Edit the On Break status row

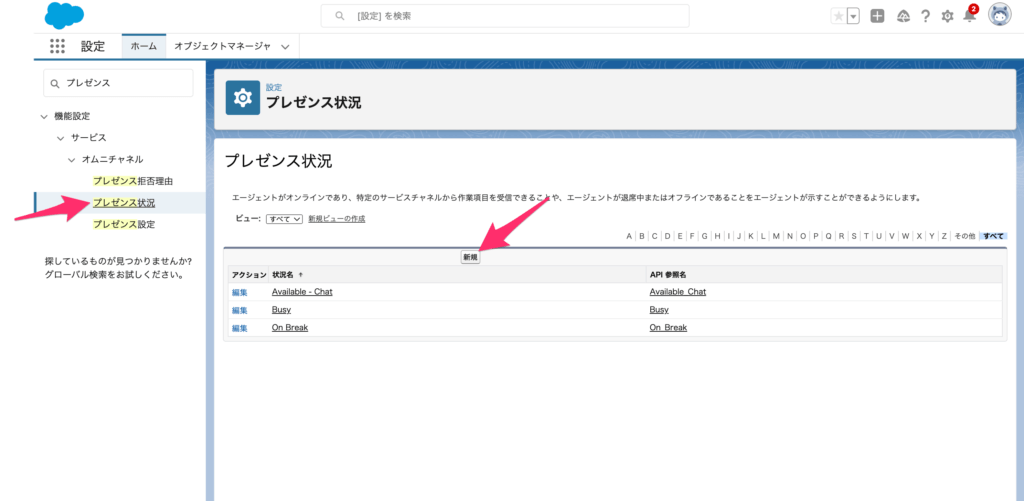pyautogui.click(x=240, y=328)
